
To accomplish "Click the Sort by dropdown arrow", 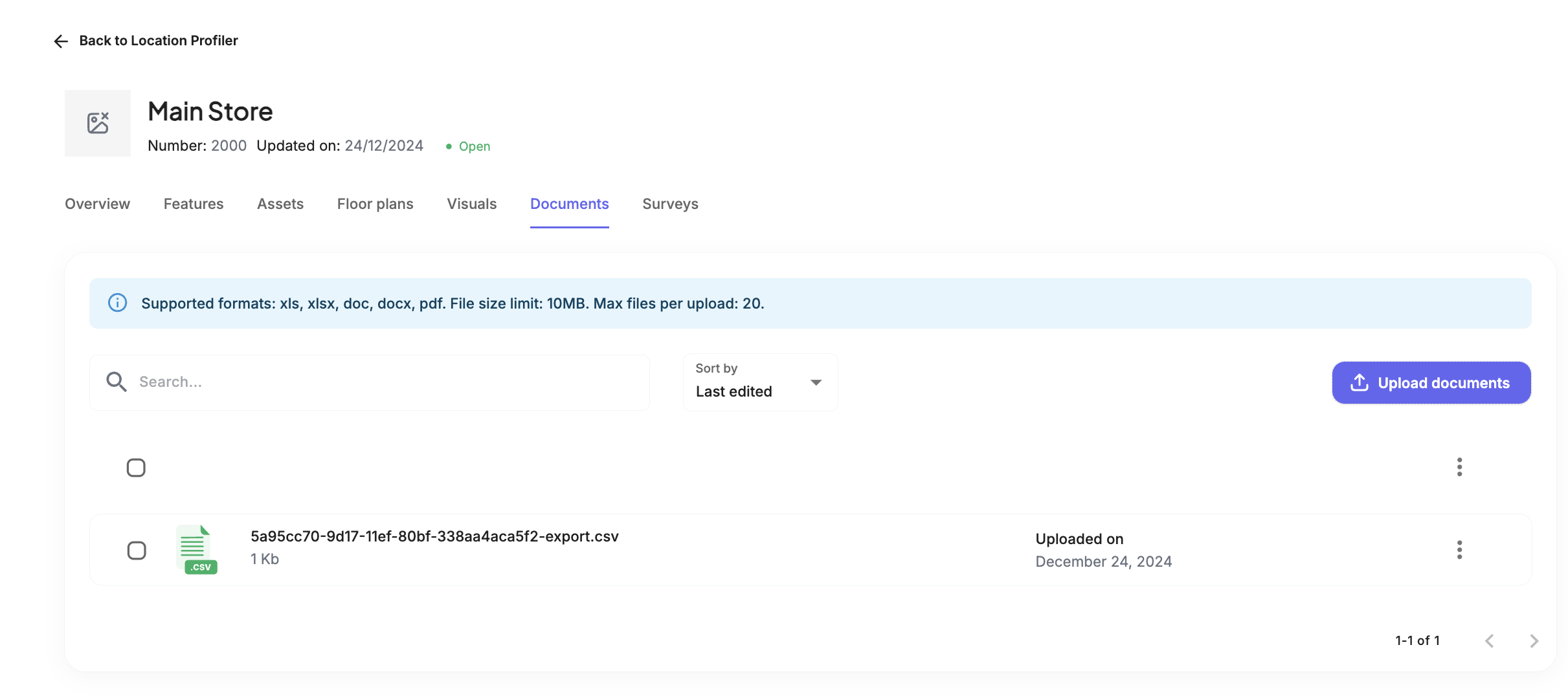I will click(x=816, y=382).
